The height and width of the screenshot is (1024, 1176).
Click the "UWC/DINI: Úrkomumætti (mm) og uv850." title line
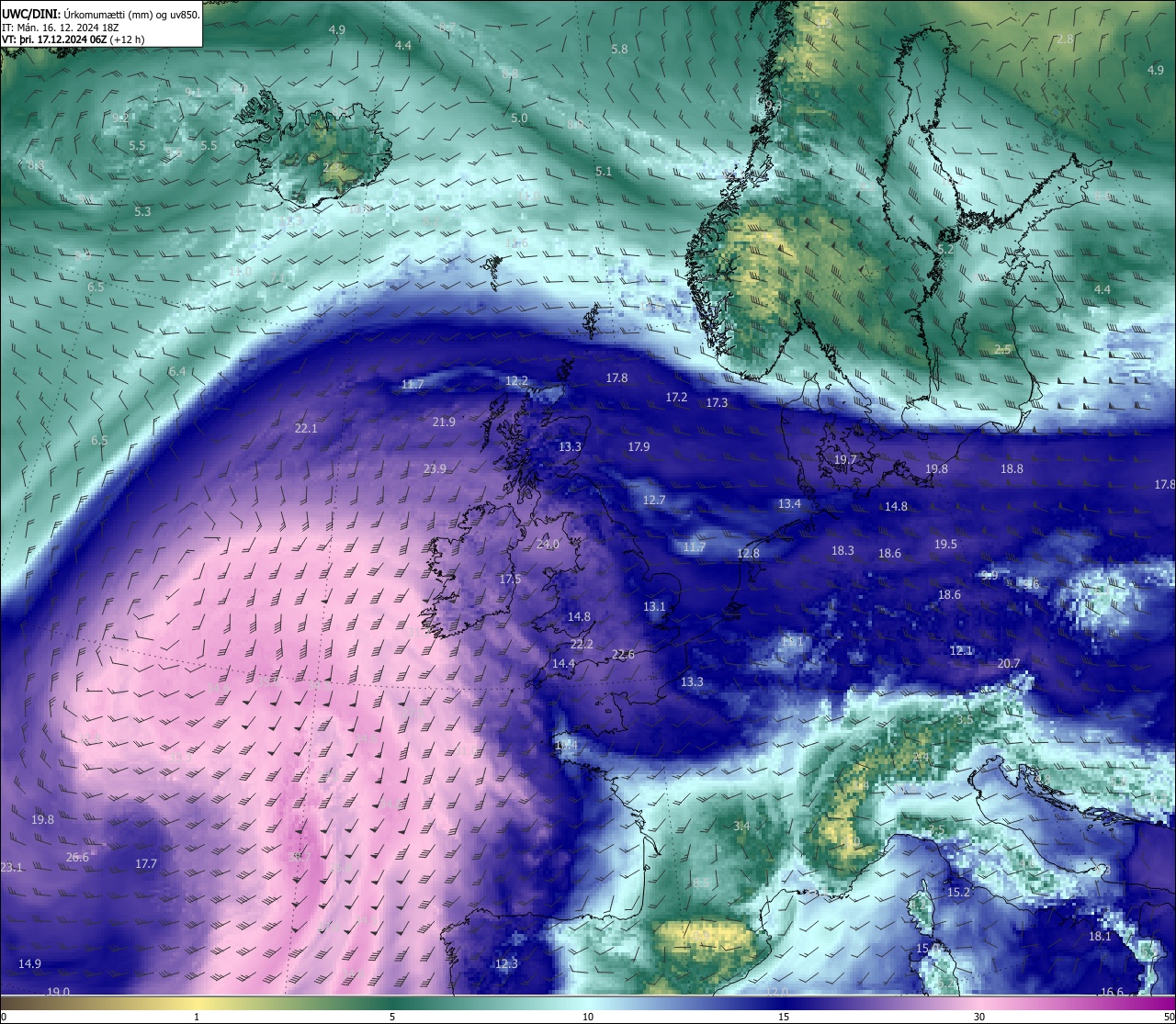click(101, 15)
